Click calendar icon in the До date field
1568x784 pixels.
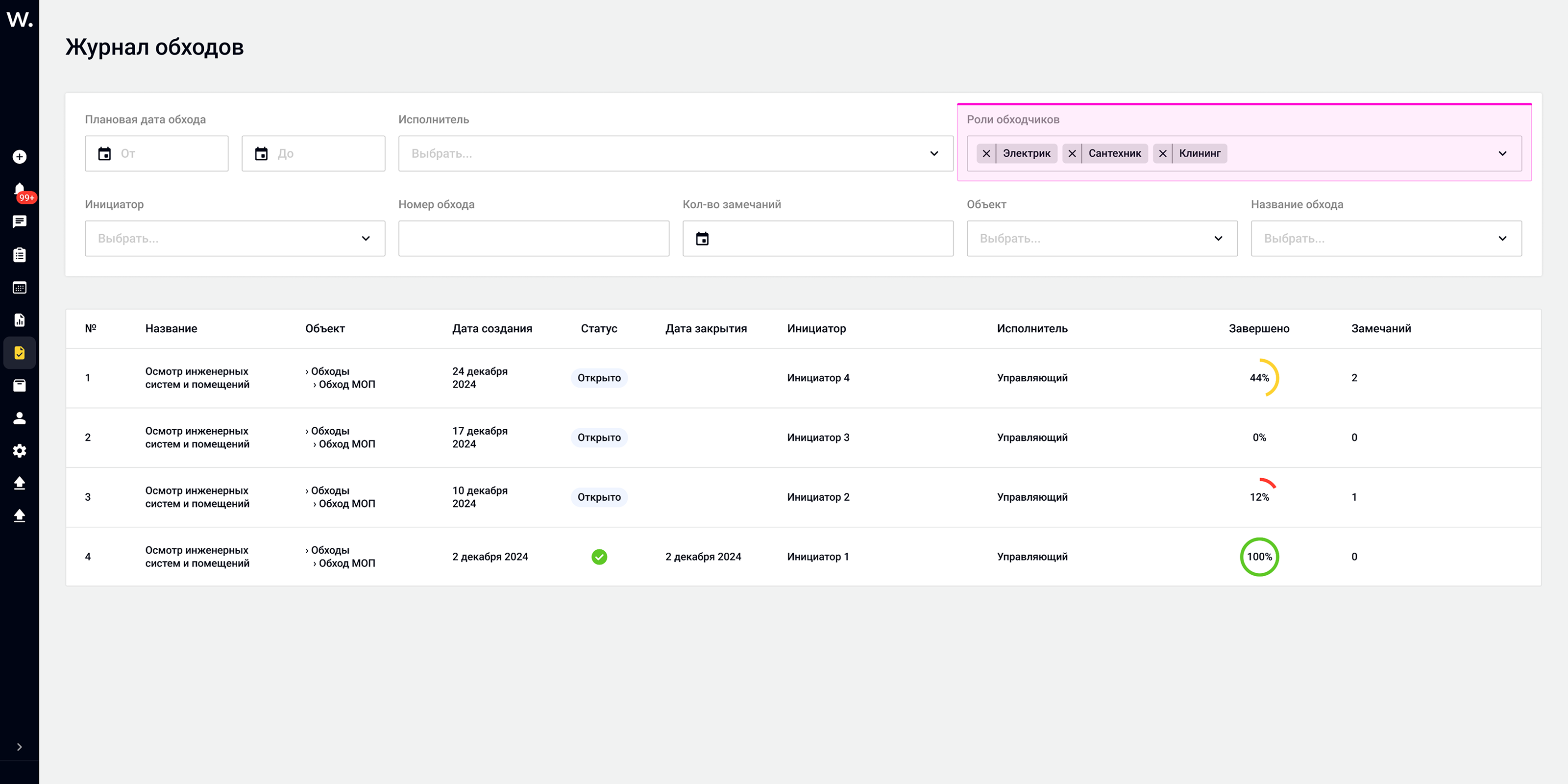[262, 153]
